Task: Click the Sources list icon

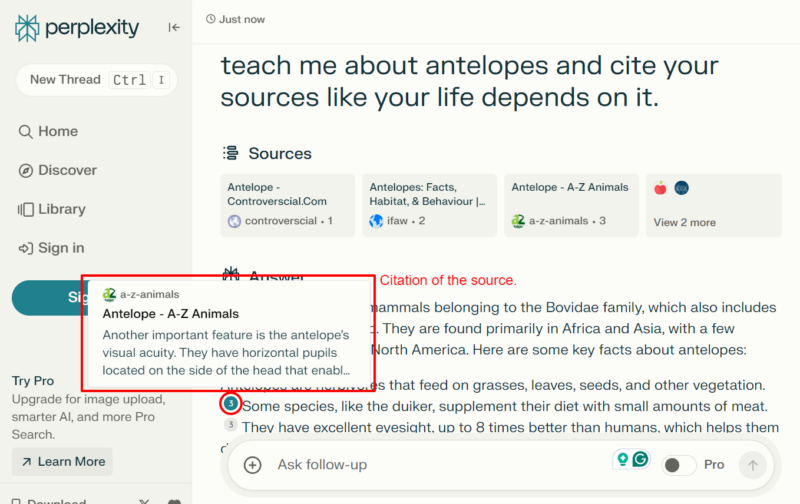Action: tap(231, 154)
